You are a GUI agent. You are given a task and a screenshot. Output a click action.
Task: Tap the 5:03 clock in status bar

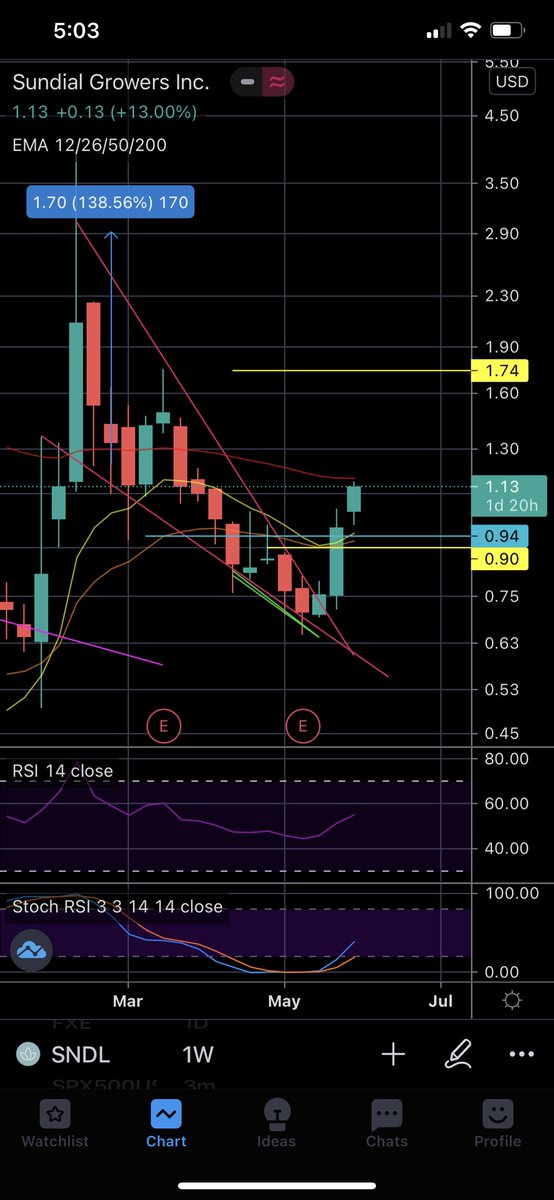pos(76,31)
